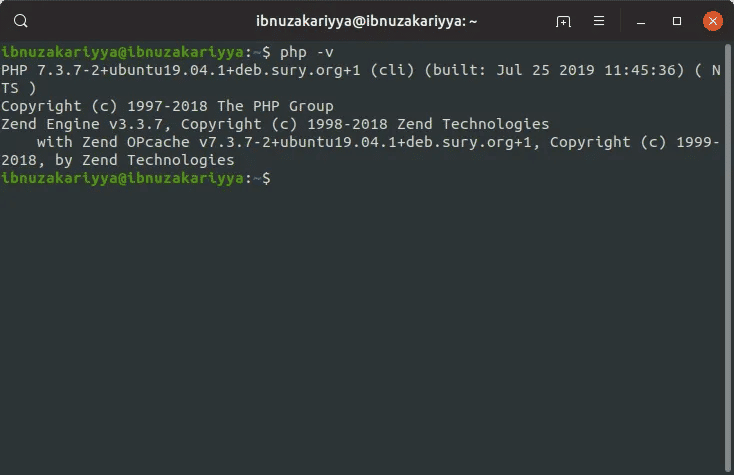This screenshot has width=734, height=475.
Task: Place cursor after the final $ prompt
Action: pyautogui.click(x=277, y=178)
